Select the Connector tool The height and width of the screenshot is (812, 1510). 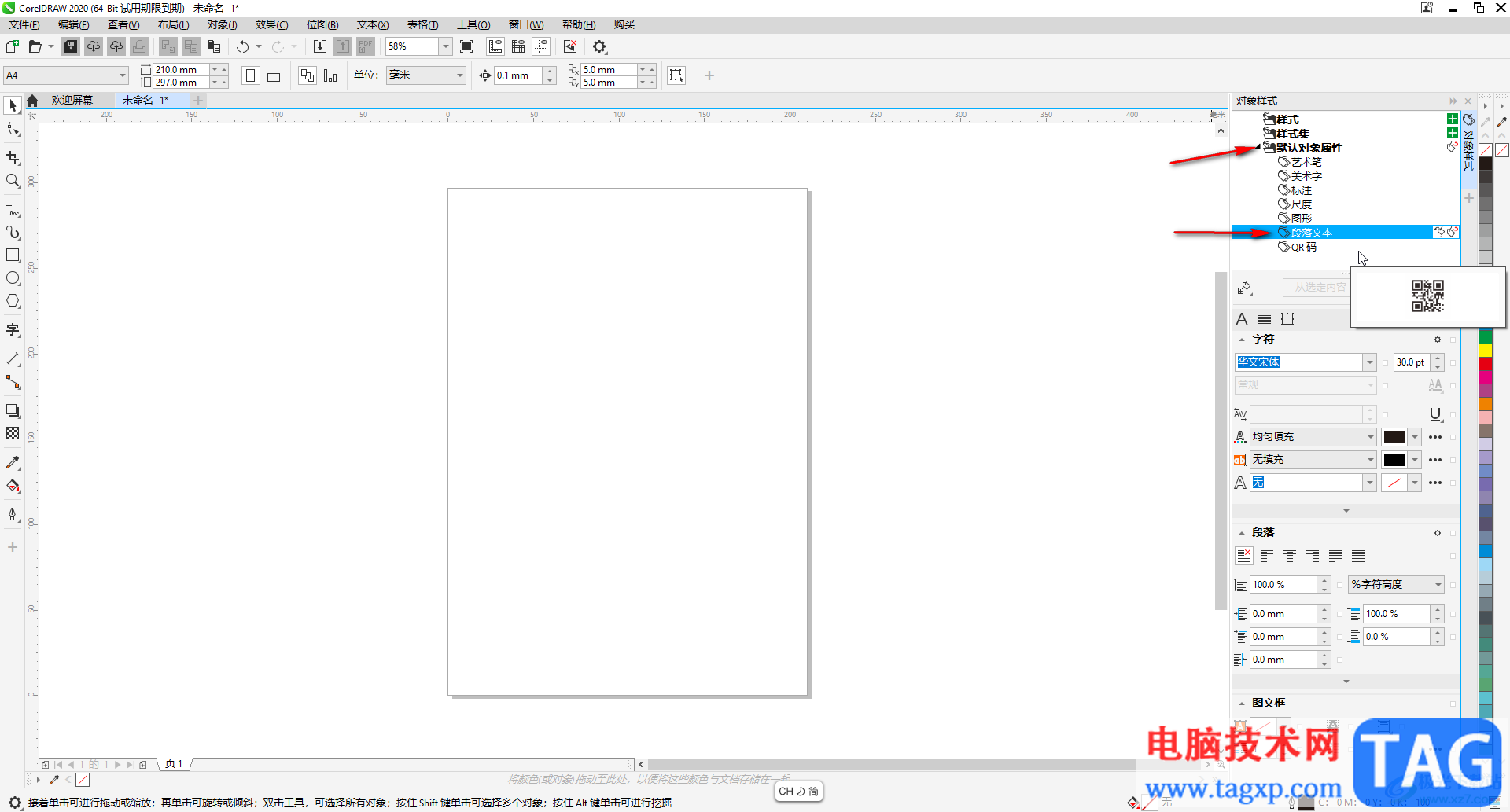pos(13,382)
